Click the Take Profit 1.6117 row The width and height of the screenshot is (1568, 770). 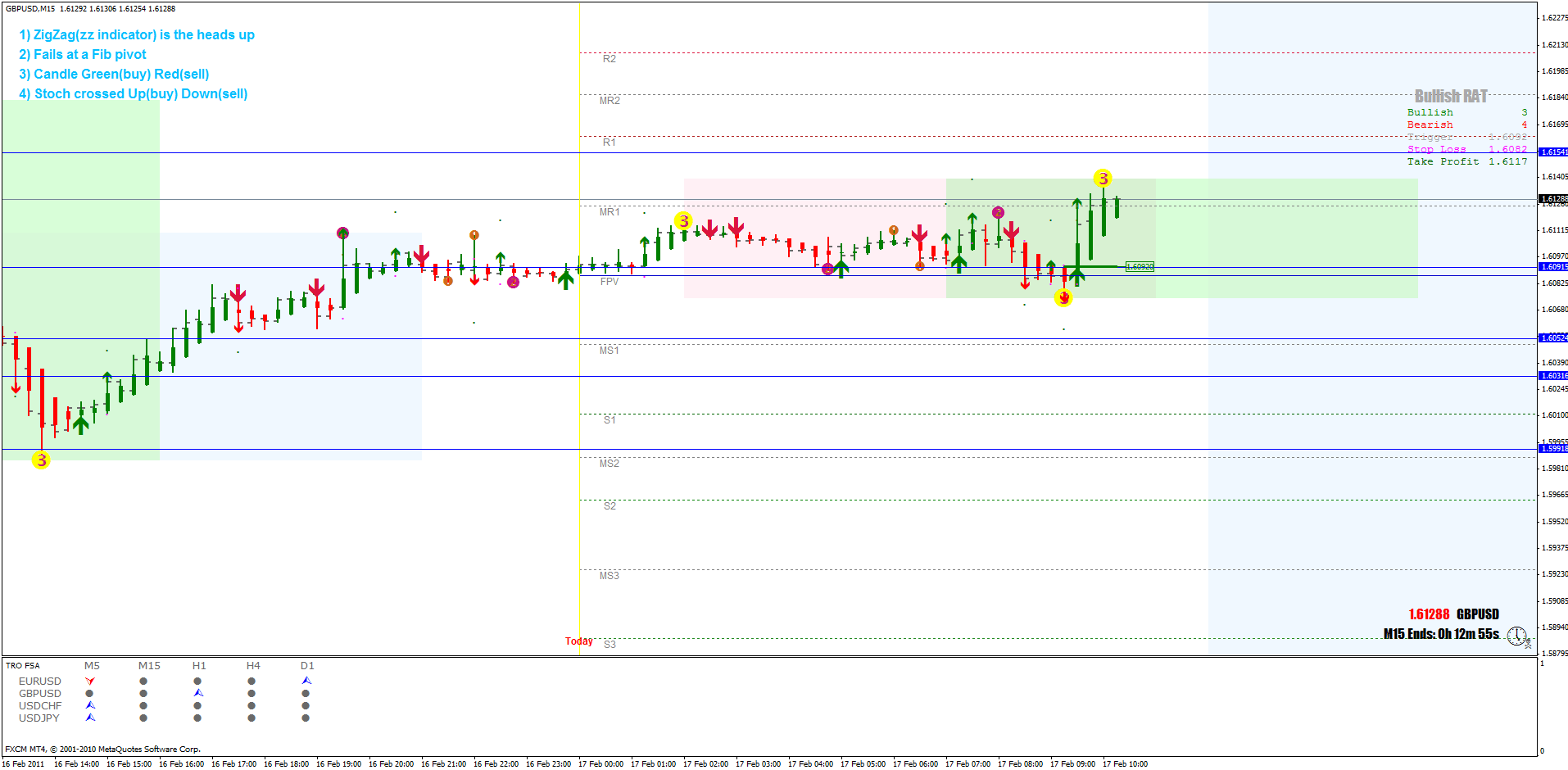pos(1467,161)
